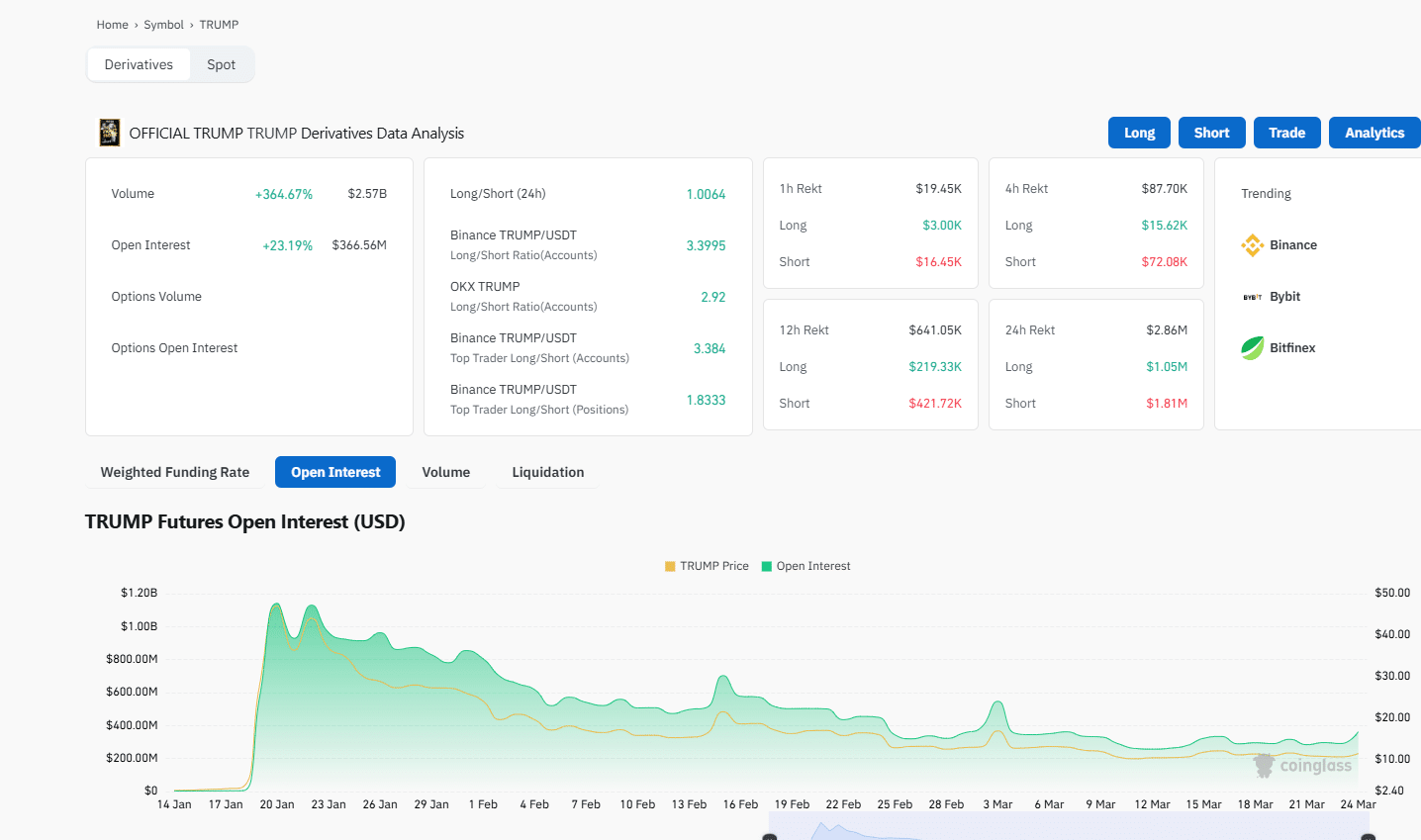Click the Binance accounts ratio value 3.3995
Screen dimensions: 1421x840
point(706,245)
